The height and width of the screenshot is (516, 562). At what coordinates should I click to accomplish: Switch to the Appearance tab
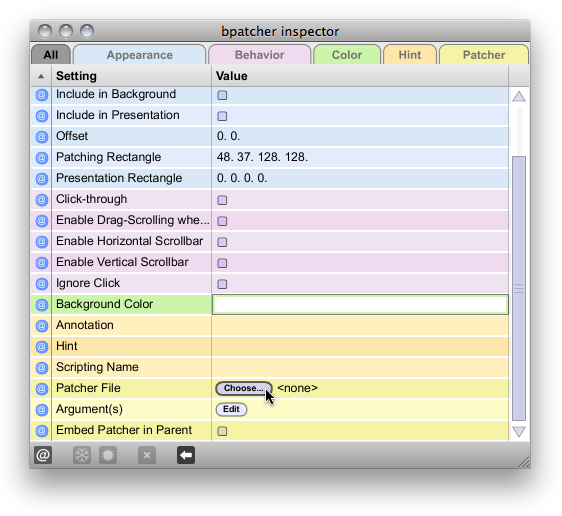139,55
